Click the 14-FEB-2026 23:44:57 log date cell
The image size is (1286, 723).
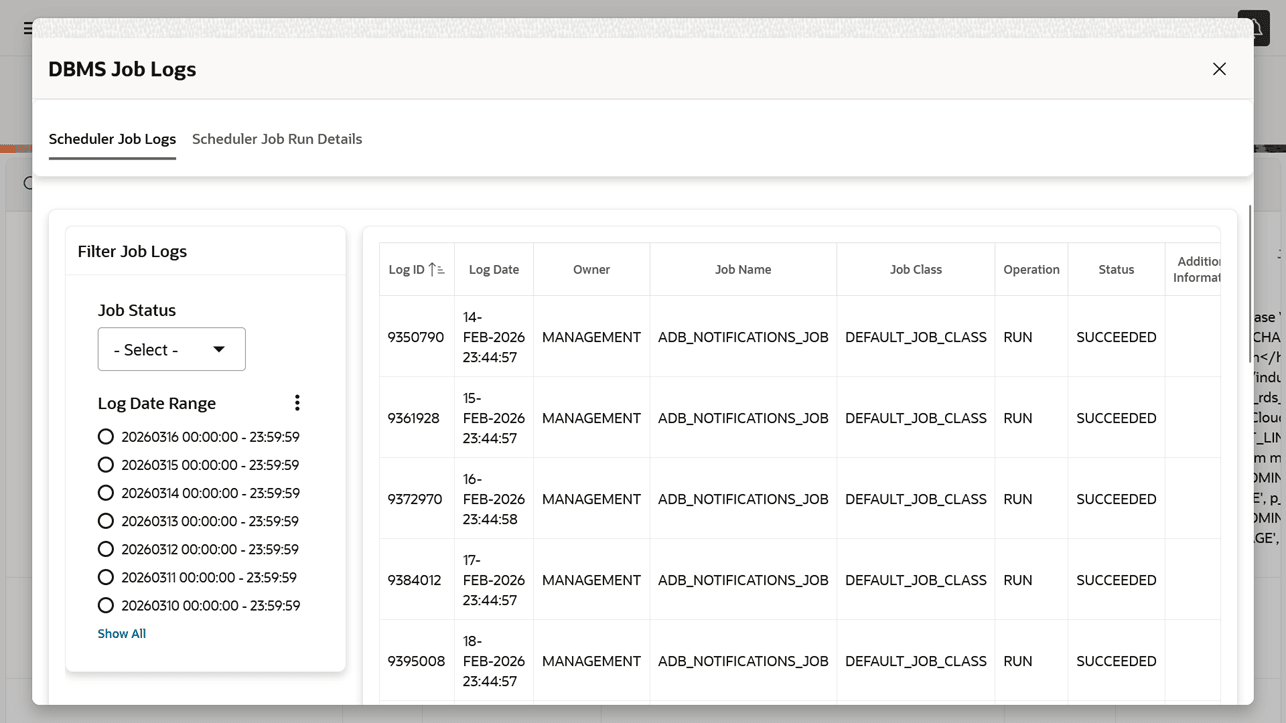494,337
